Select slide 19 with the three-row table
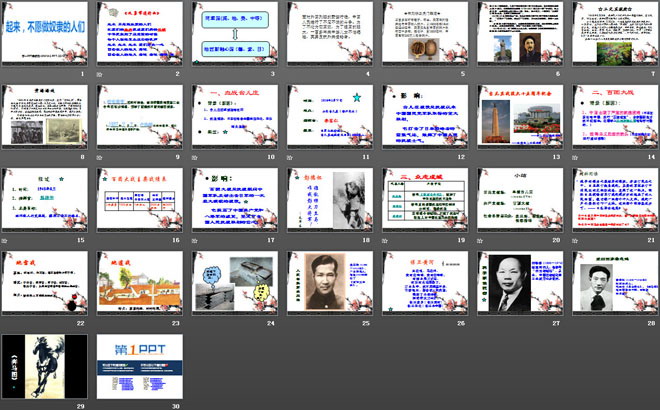This screenshot has width=660, height=410. pyautogui.click(x=425, y=200)
